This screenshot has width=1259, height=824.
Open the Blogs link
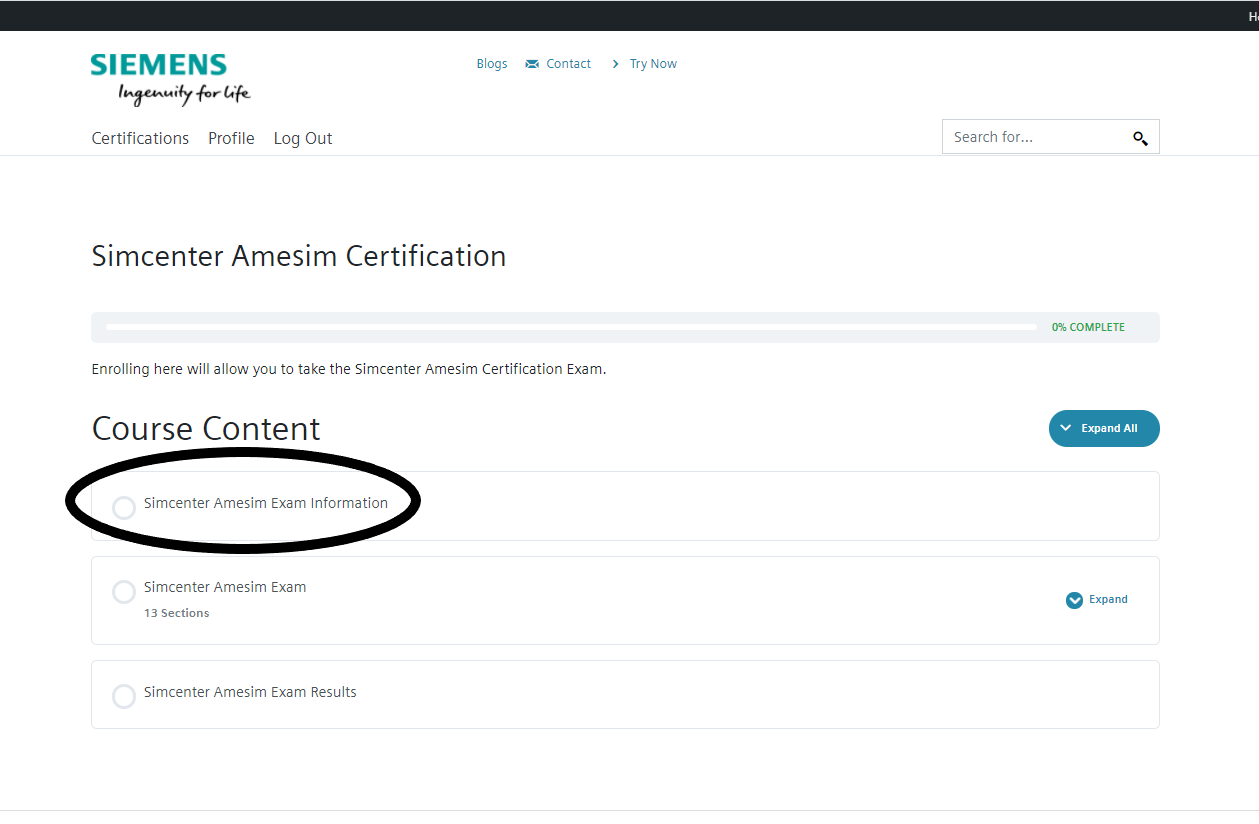coord(491,63)
